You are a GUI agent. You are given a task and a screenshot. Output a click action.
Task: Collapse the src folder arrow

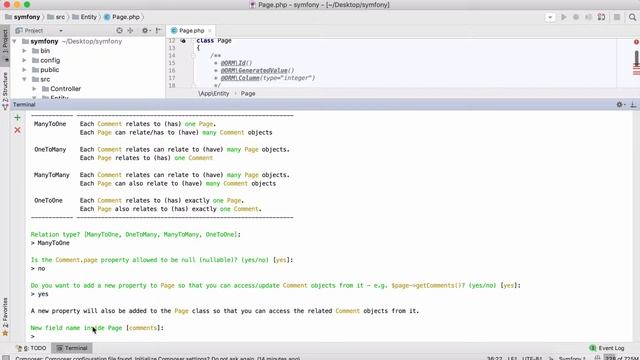point(24,79)
